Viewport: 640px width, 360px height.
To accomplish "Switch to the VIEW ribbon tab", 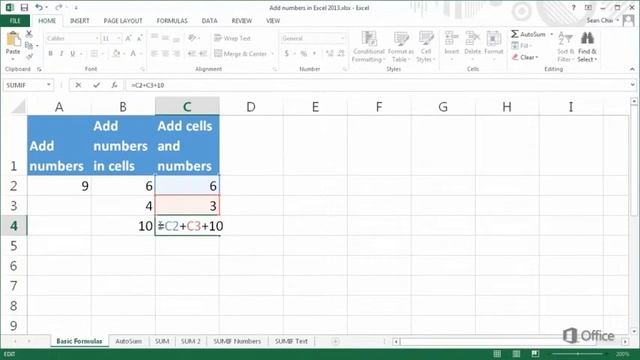I will click(x=273, y=20).
